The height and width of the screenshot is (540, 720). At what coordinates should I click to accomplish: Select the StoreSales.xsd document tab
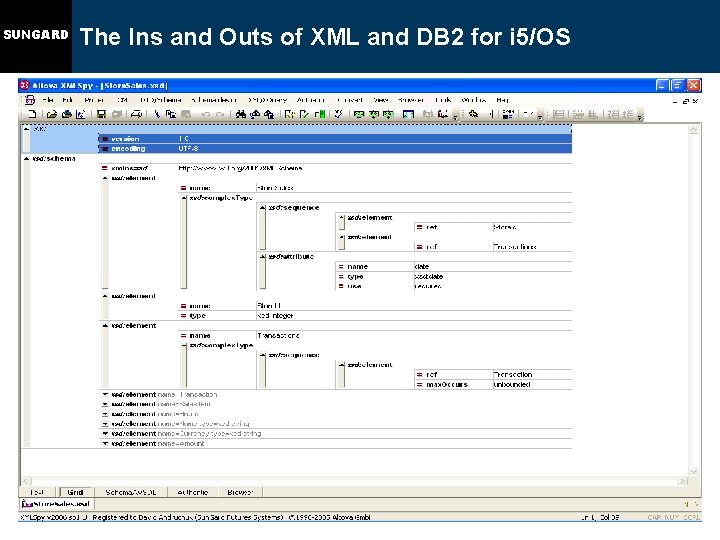tap(56, 504)
